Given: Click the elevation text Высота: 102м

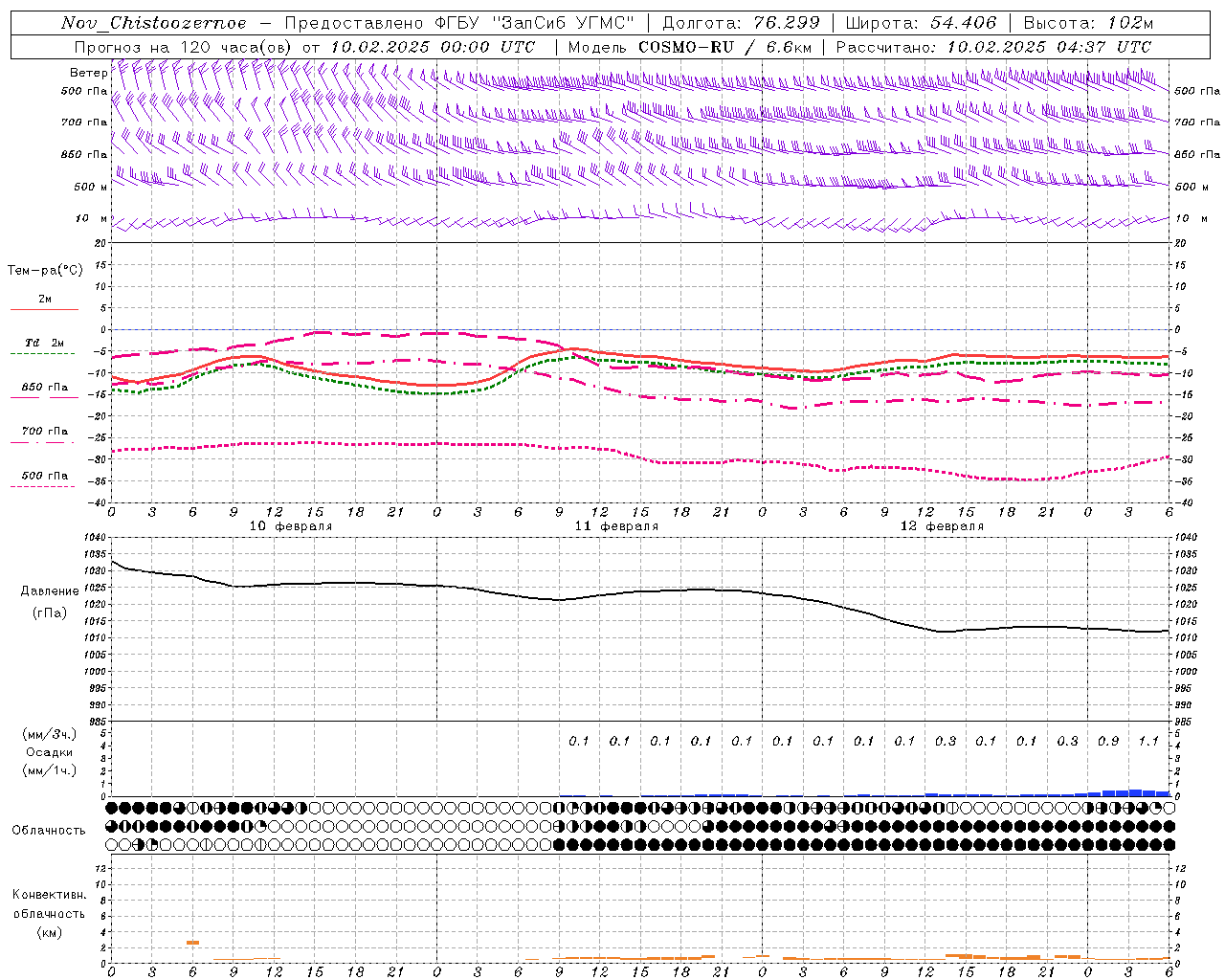Looking at the screenshot, I should coord(1088,23).
